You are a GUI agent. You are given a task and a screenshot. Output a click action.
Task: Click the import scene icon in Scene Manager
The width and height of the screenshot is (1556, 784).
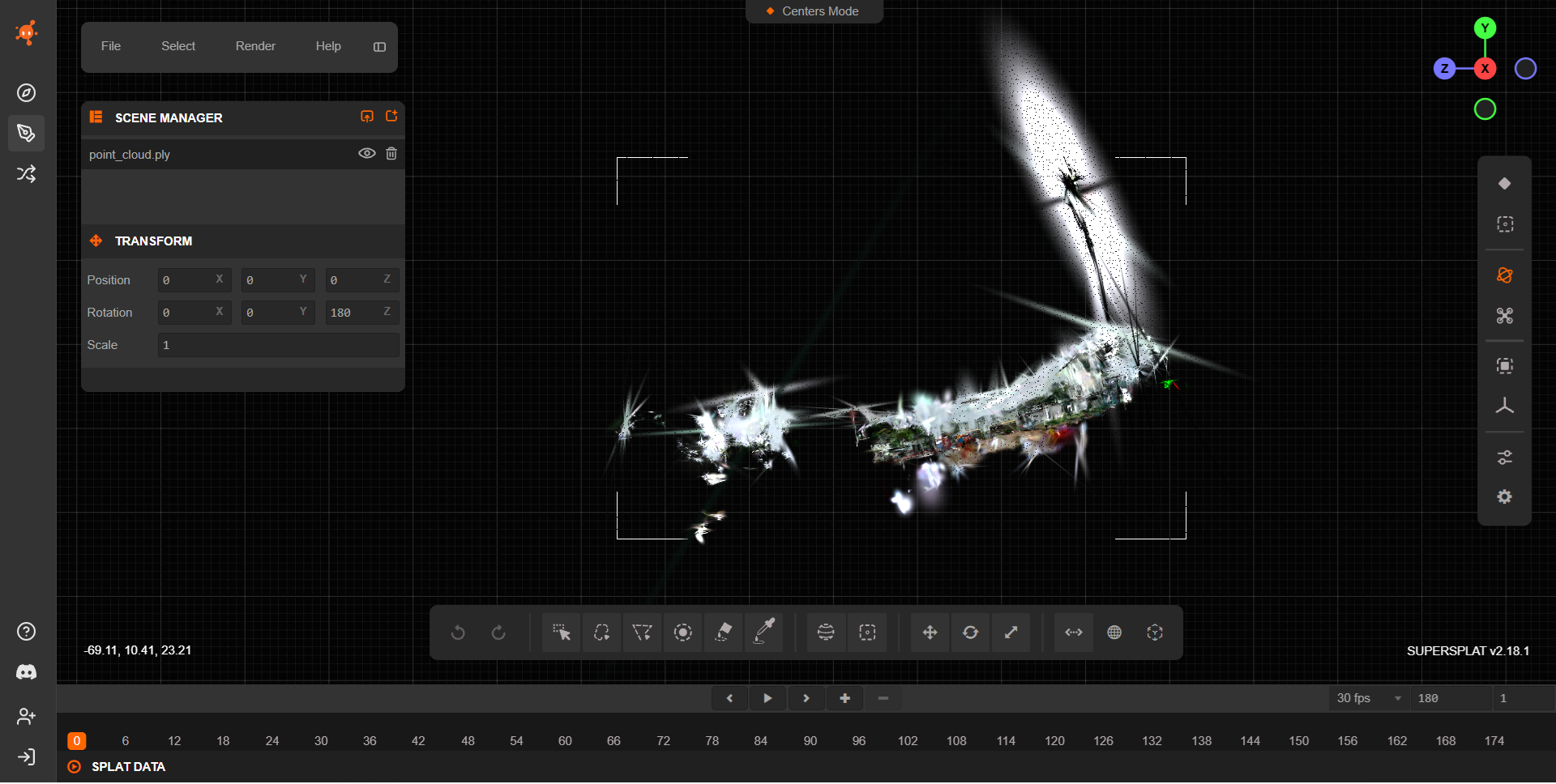click(367, 117)
